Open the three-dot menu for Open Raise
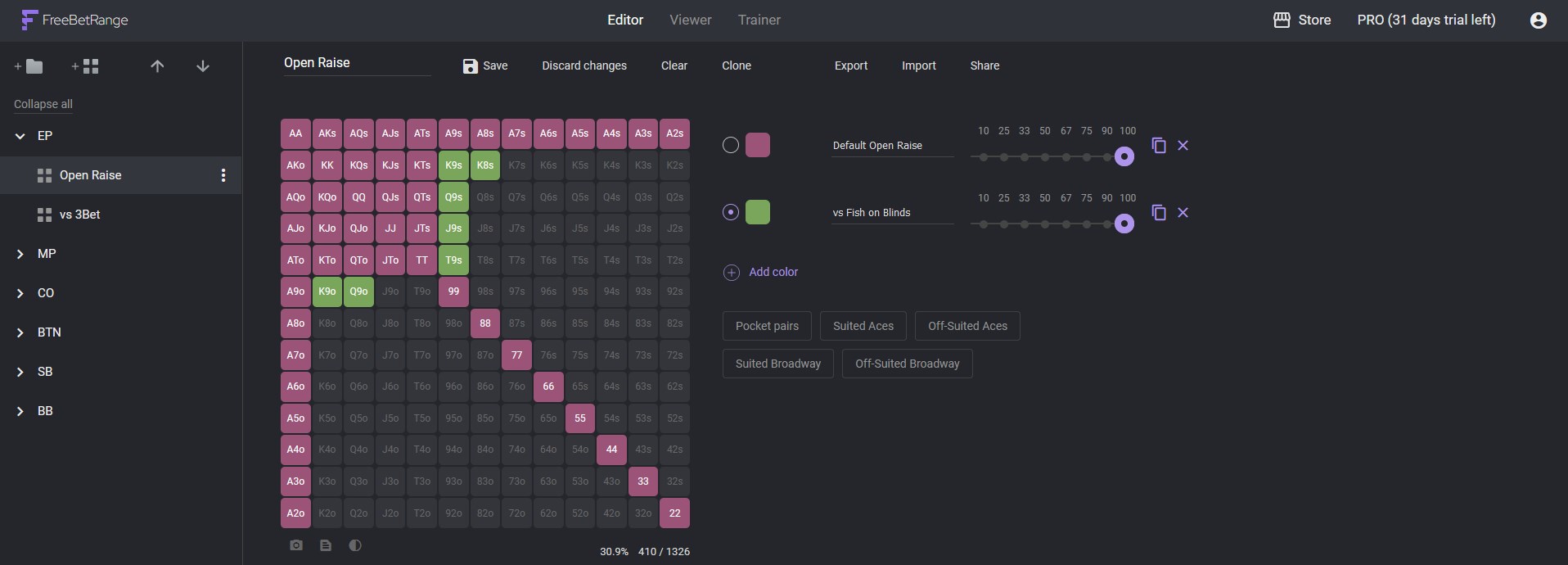 click(223, 175)
